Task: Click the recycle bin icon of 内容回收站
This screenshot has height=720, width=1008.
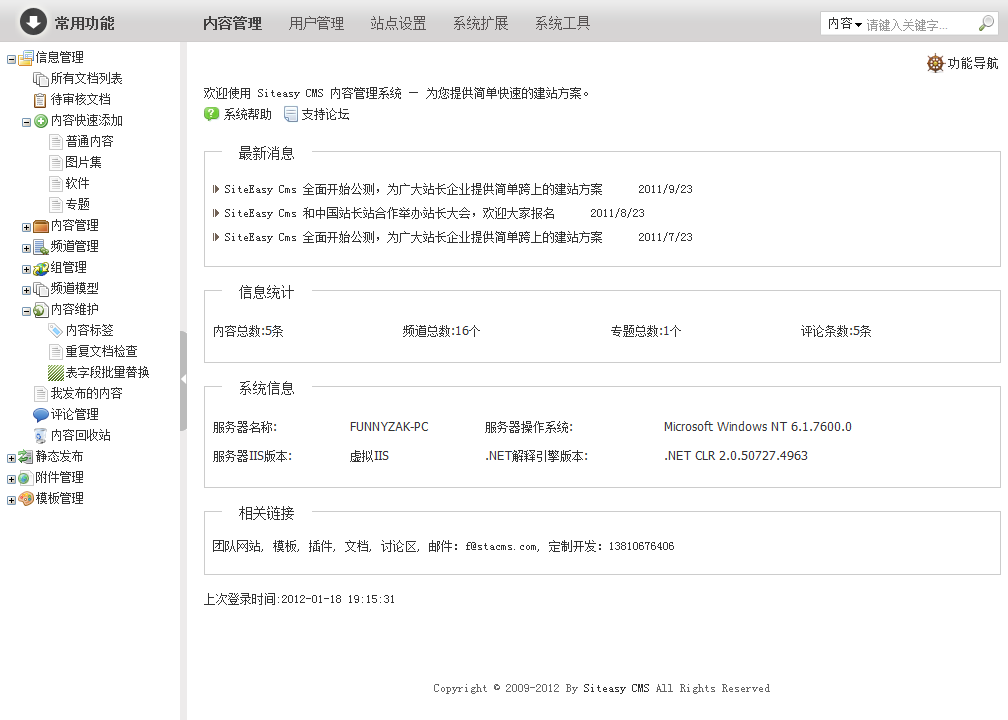Action: [40, 436]
